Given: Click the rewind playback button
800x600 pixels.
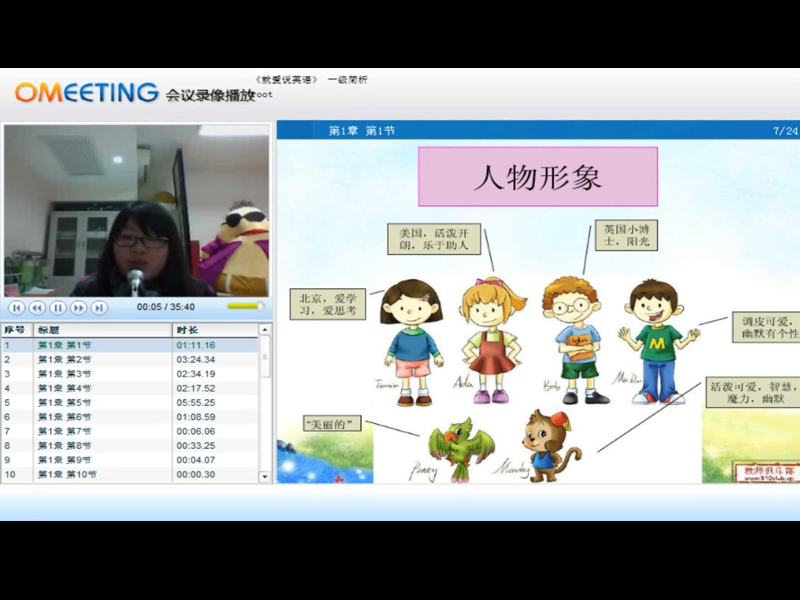Looking at the screenshot, I should point(37,307).
